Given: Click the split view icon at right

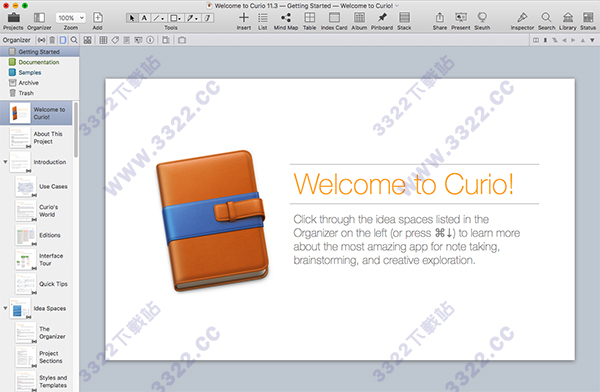Looking at the screenshot, I should point(536,40).
